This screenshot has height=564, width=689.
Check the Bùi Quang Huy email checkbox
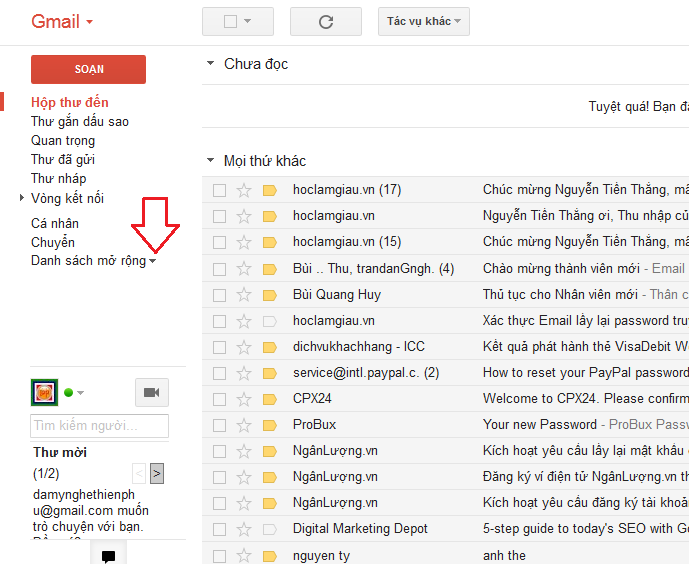point(219,295)
